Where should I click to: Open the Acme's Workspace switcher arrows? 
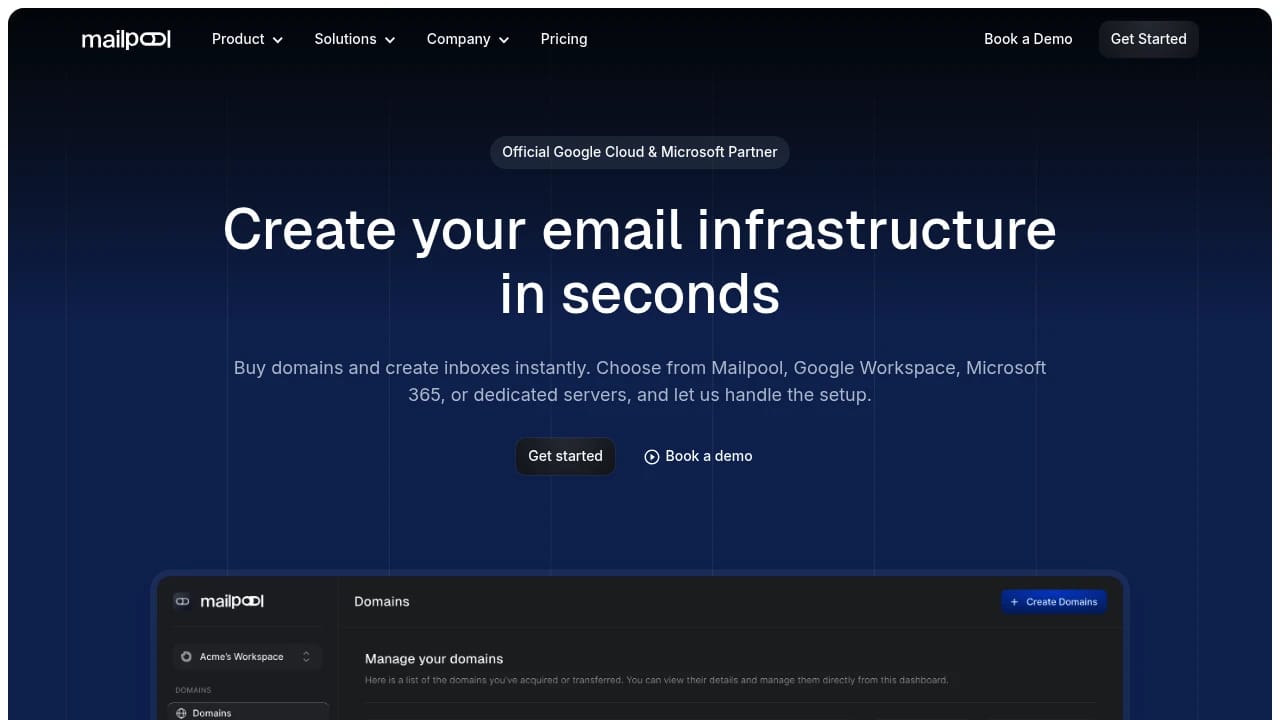306,657
